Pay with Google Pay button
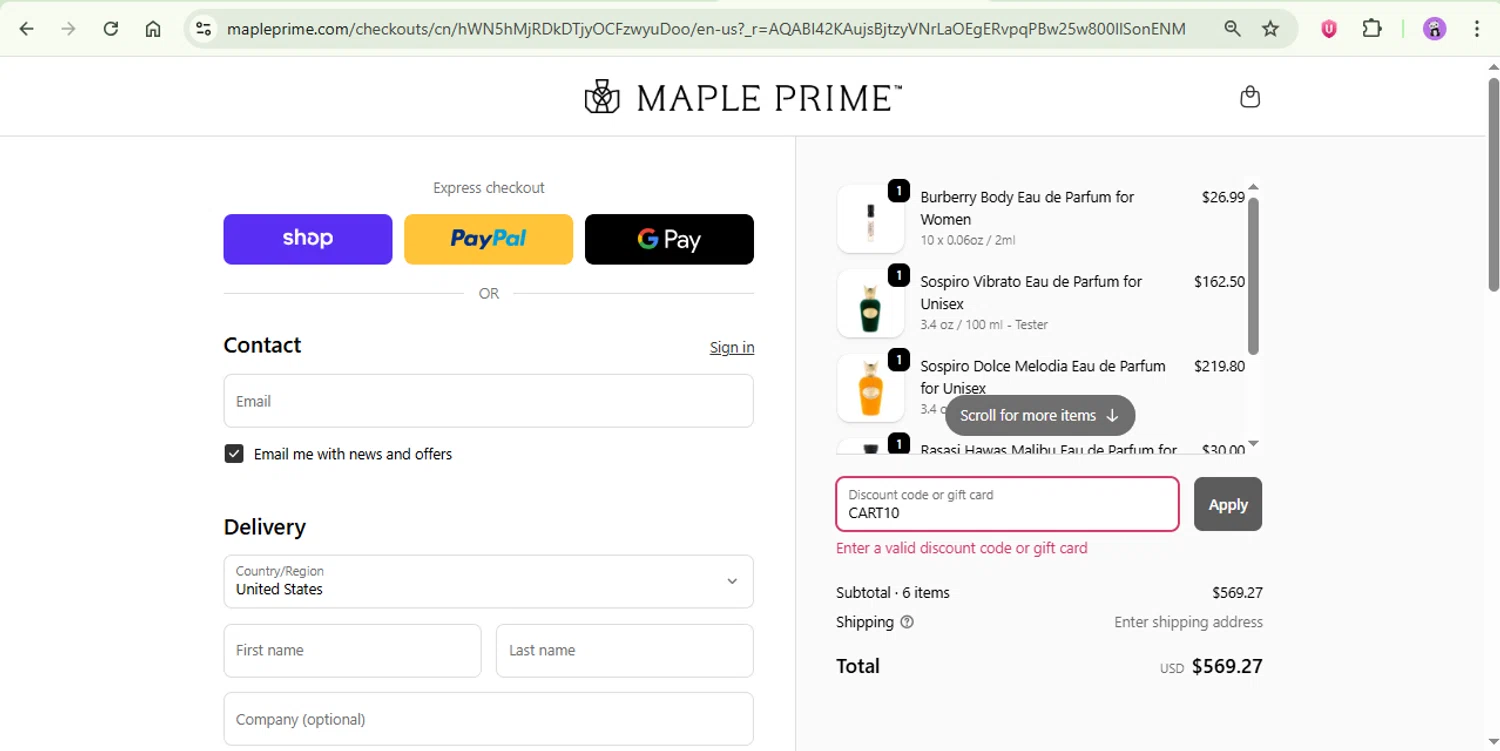 click(669, 239)
